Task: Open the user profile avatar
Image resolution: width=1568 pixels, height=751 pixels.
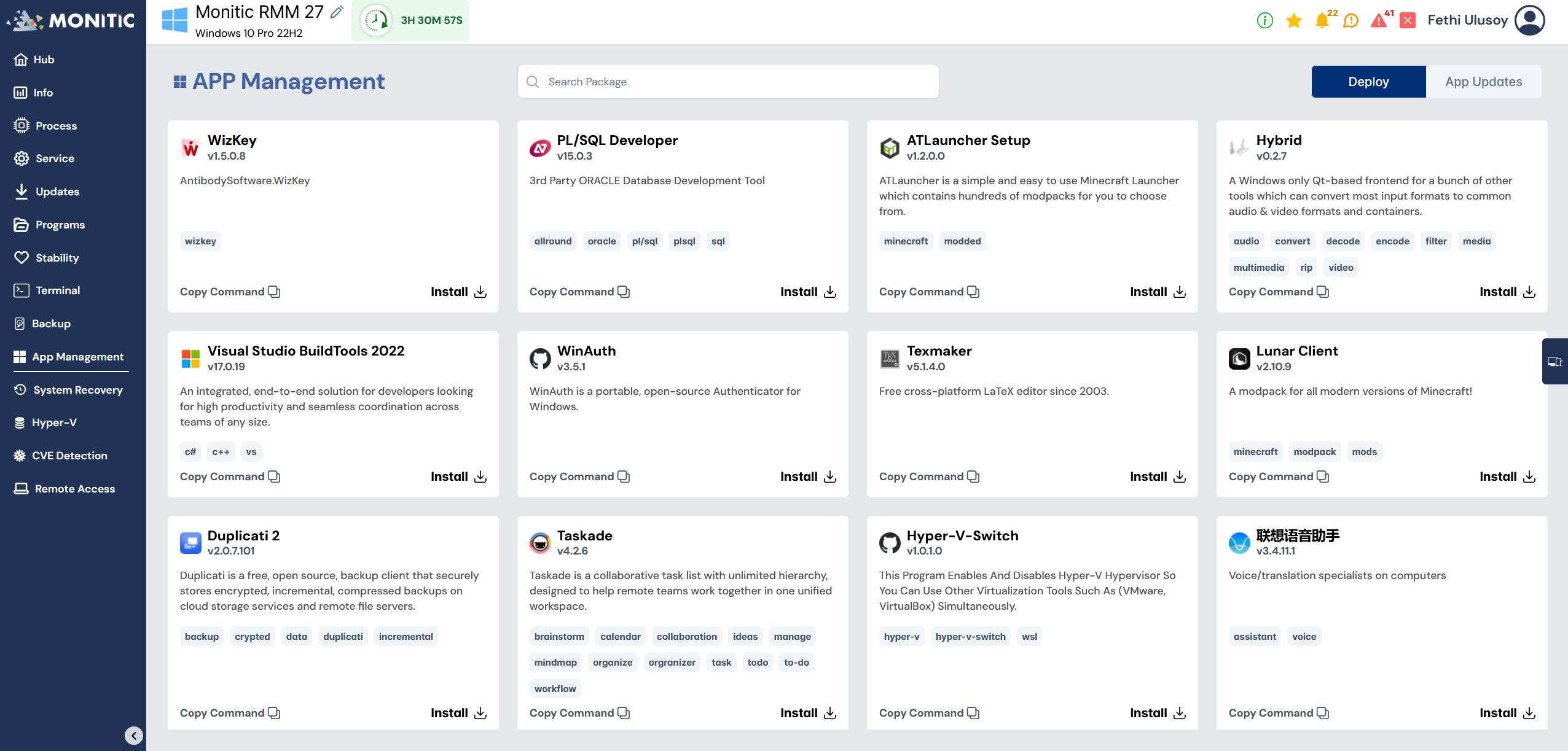Action: pyautogui.click(x=1530, y=20)
